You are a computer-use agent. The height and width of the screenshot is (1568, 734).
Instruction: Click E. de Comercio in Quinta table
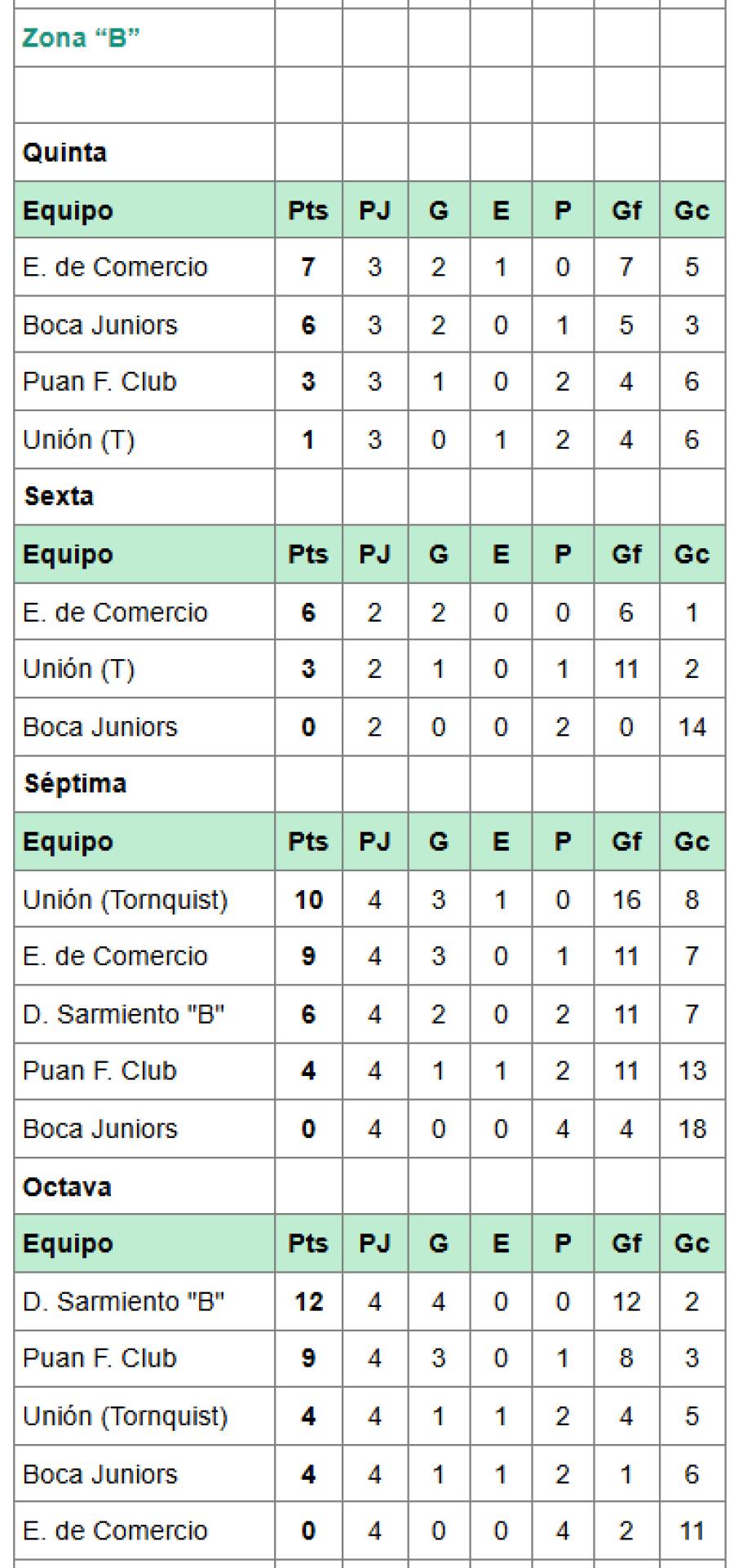[115, 267]
